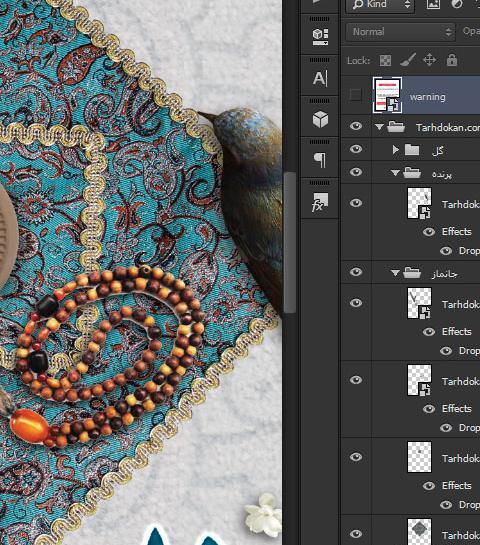Click the lock transparent pixels icon
The image size is (480, 545).
pyautogui.click(x=385, y=60)
